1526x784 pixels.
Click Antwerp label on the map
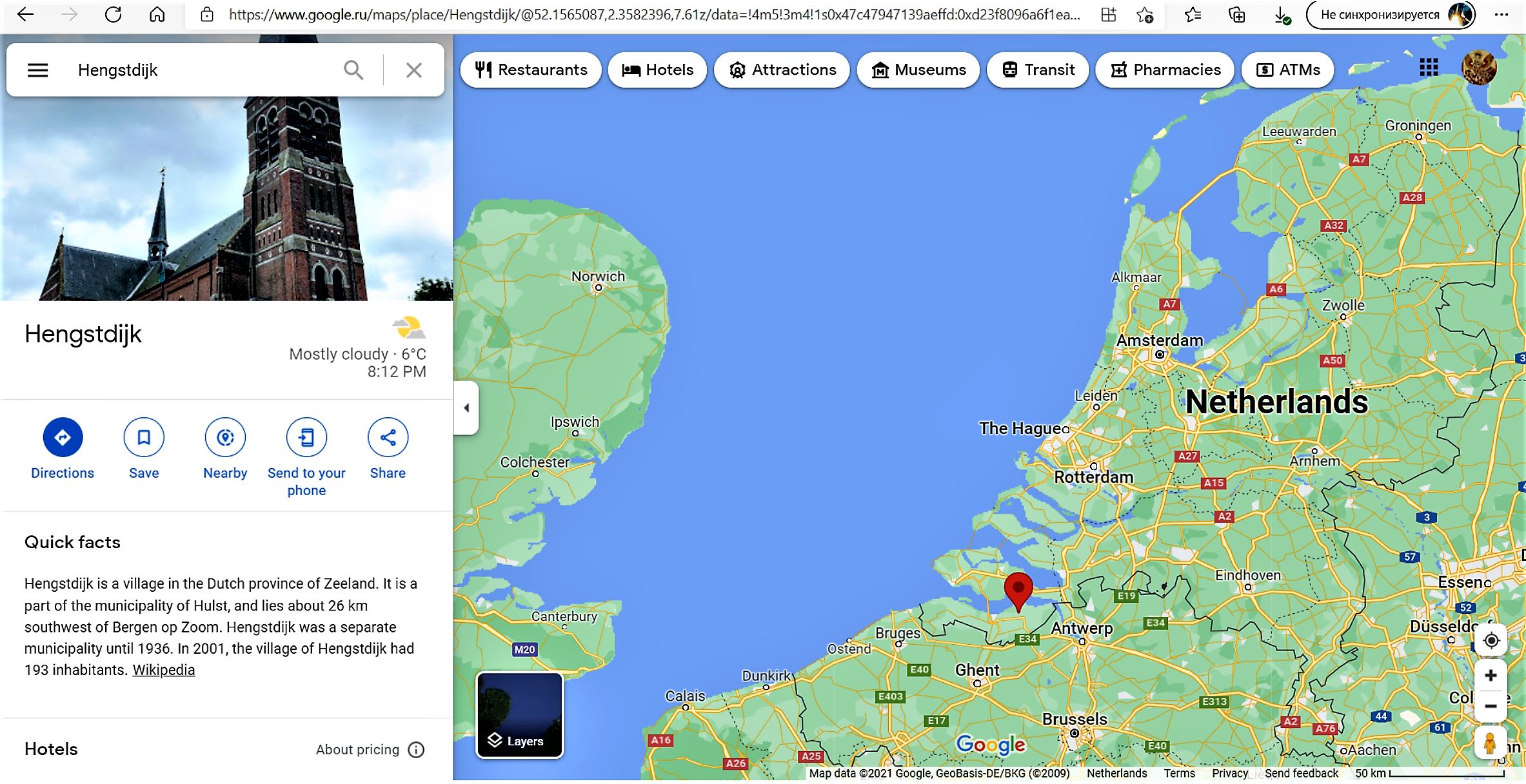point(1082,628)
